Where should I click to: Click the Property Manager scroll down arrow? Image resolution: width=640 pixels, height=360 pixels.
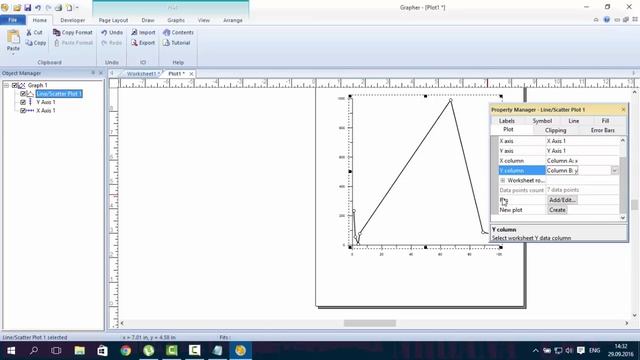[623, 218]
